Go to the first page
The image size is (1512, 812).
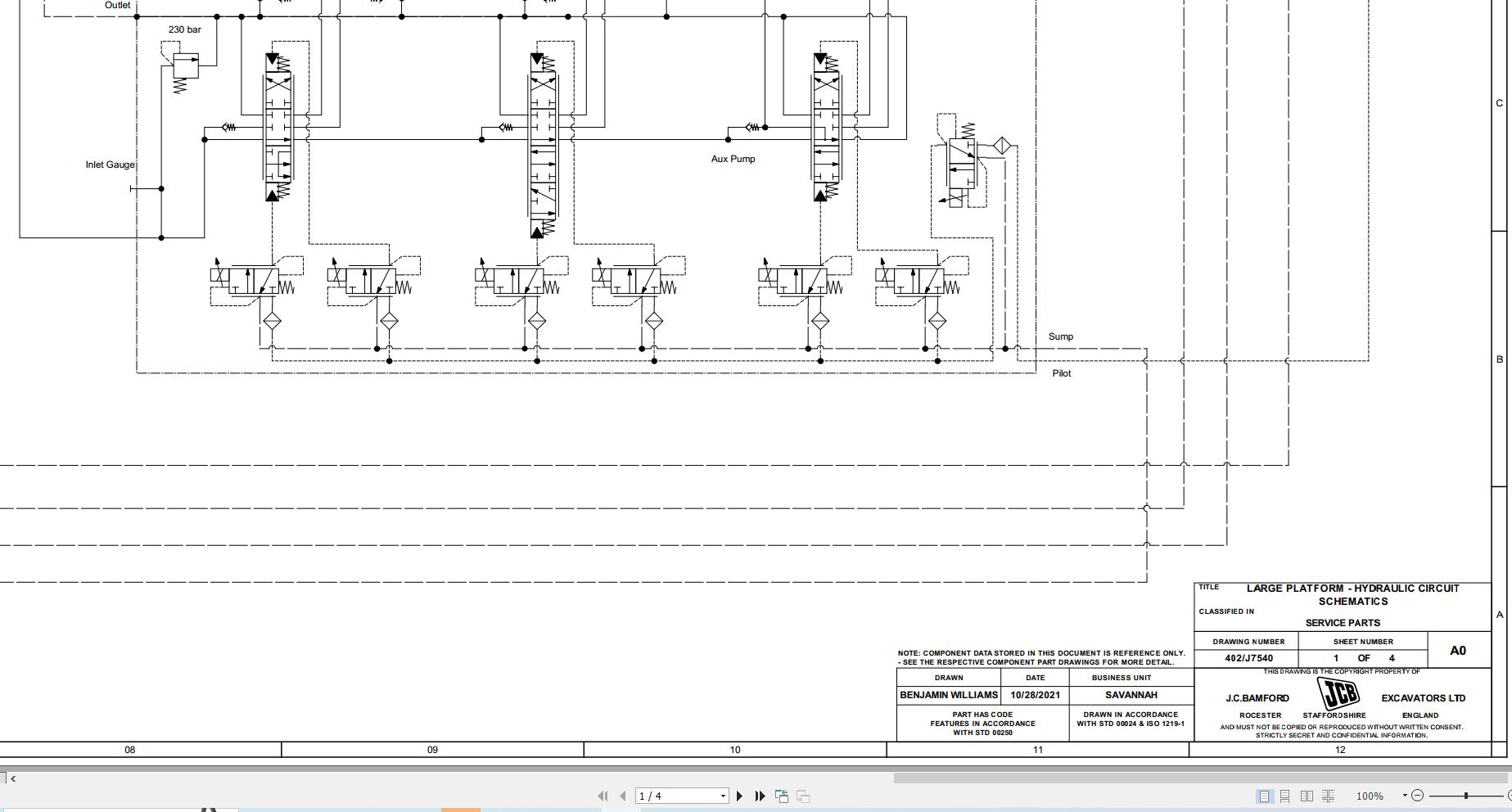pos(603,796)
